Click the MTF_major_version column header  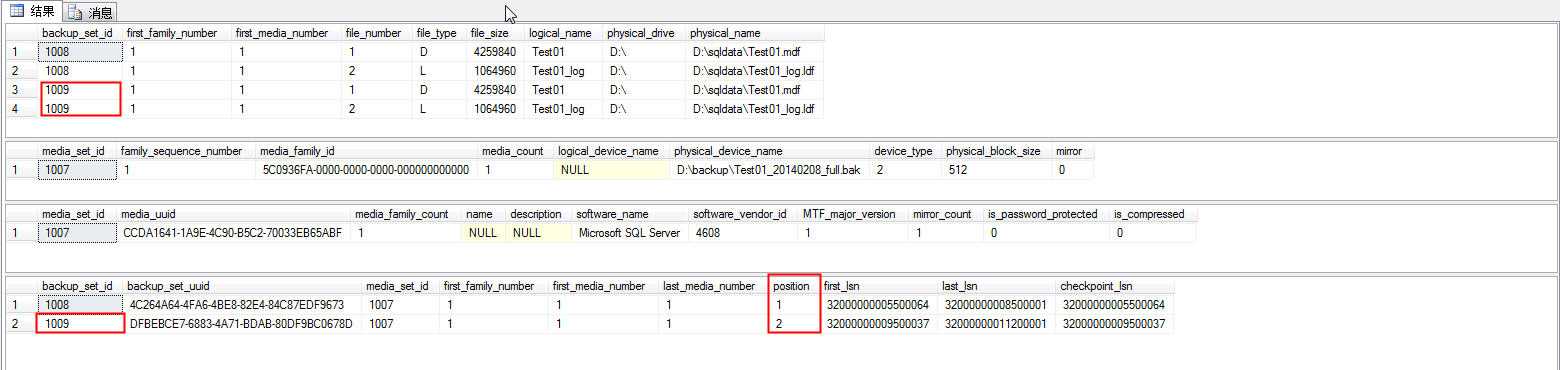point(854,214)
